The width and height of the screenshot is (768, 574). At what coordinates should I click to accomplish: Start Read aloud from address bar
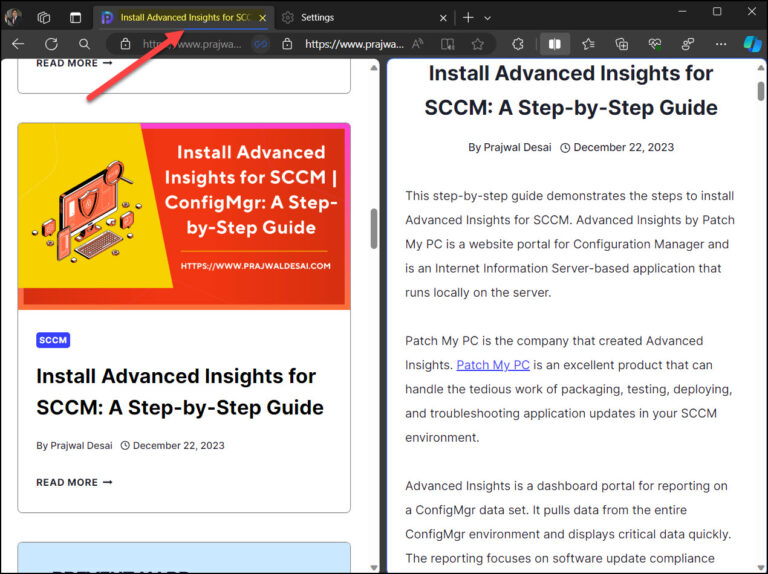click(417, 44)
